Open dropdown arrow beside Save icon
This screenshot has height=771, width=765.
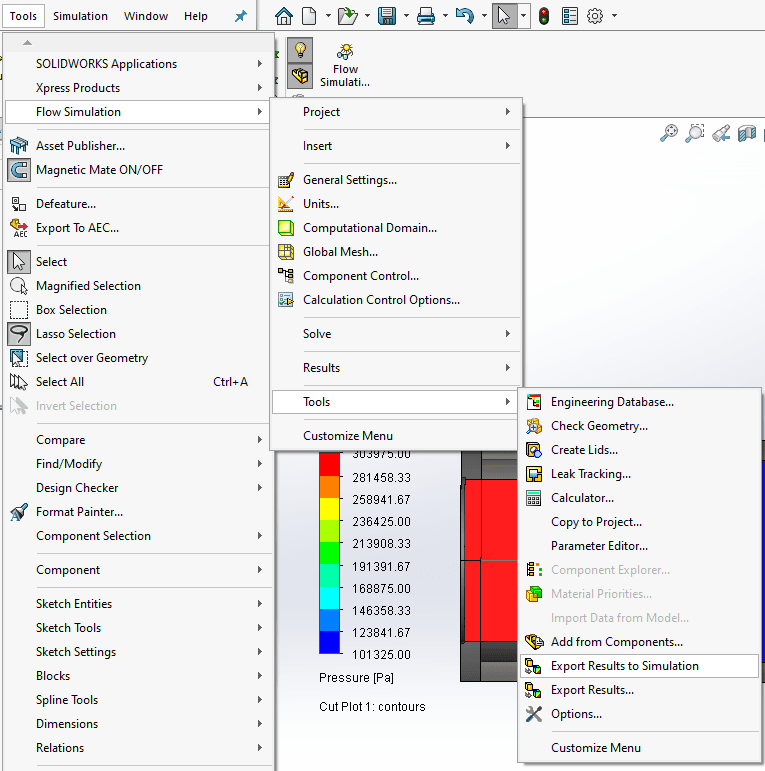click(406, 16)
